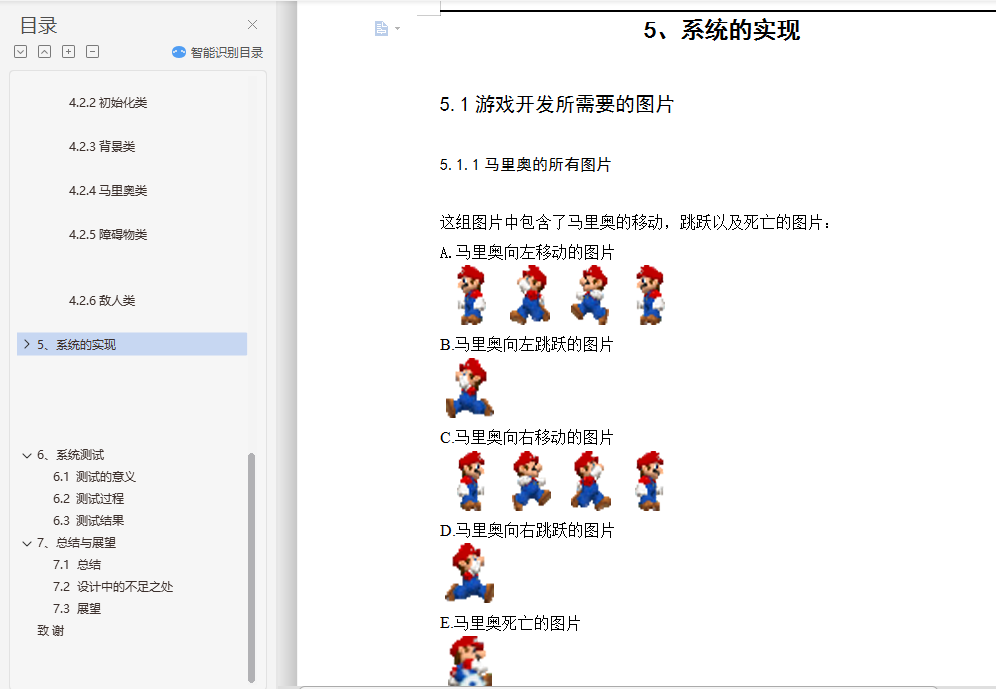Jump to 7、总结与展望 section
The image size is (996, 689).
tap(76, 543)
